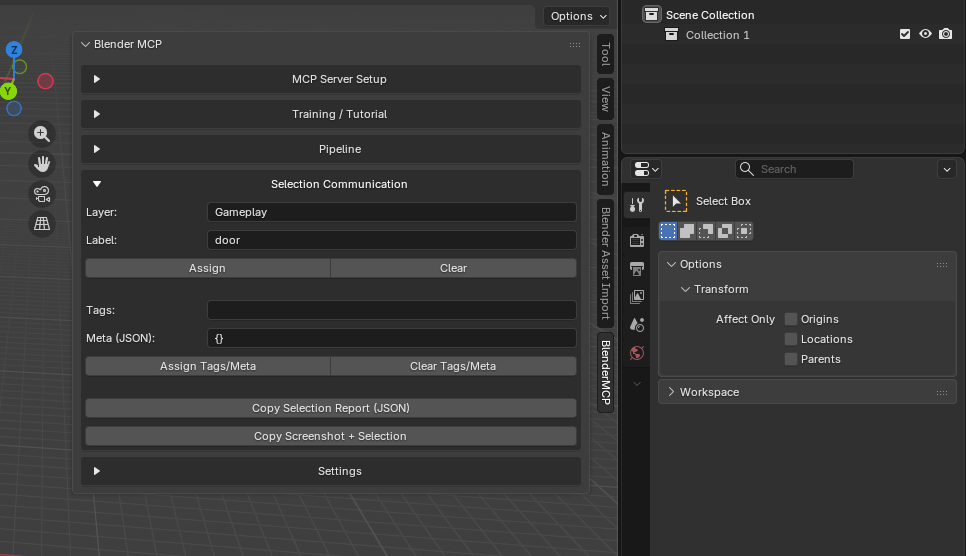Enable Affect Only Parents checkbox
The image size is (966, 556).
coord(791,359)
